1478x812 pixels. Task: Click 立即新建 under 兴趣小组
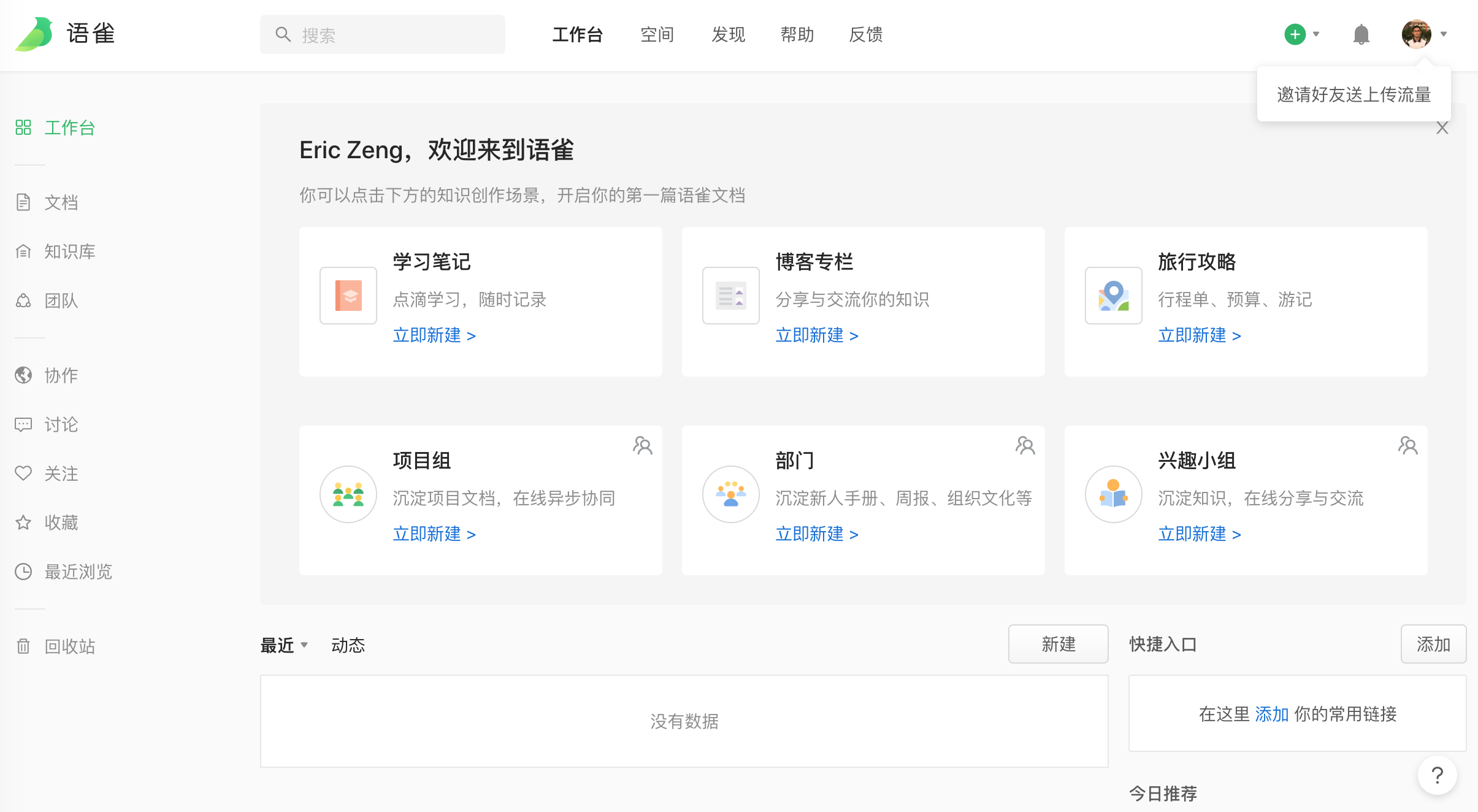pyautogui.click(x=1200, y=534)
